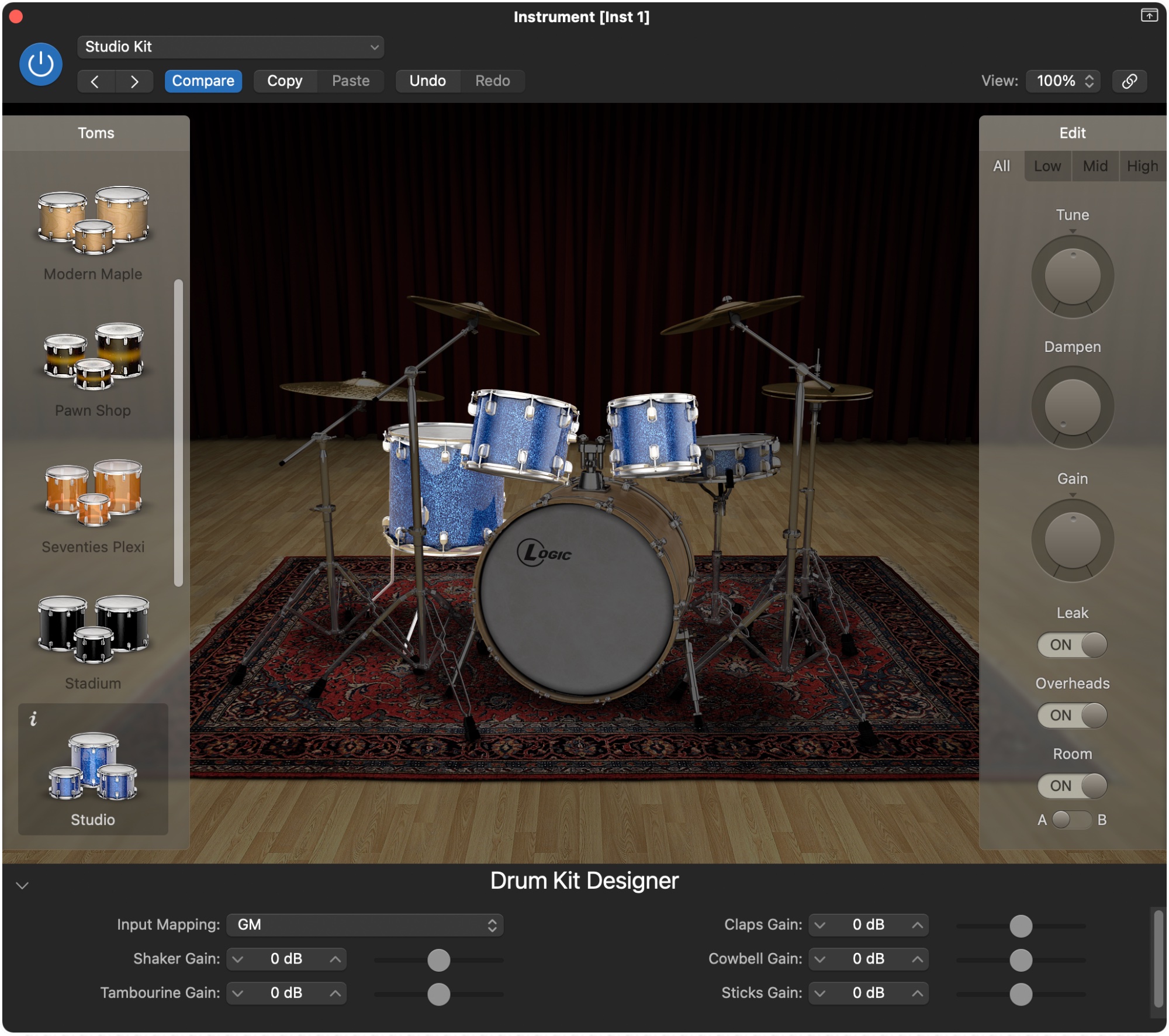This screenshot has height=1036, width=1169.
Task: Increase Claps Gain with up chevron
Action: (917, 926)
